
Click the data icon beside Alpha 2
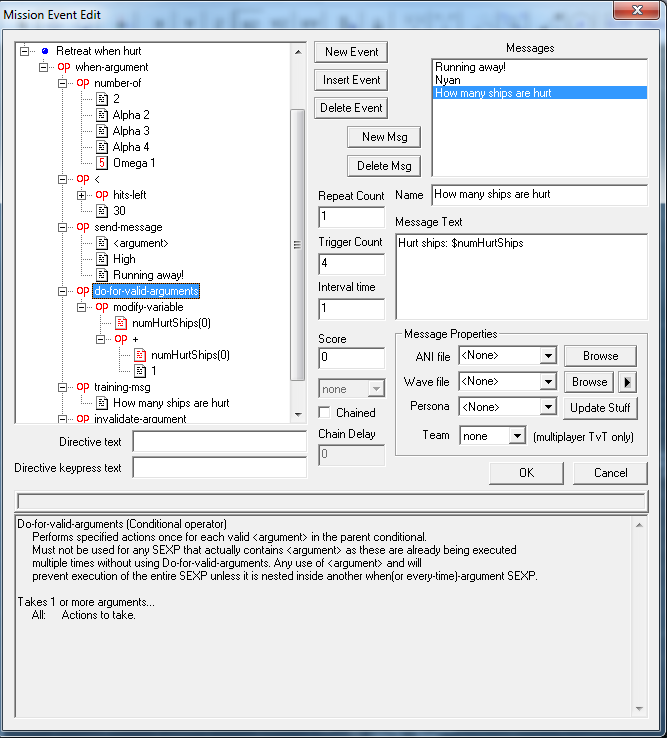pos(102,115)
